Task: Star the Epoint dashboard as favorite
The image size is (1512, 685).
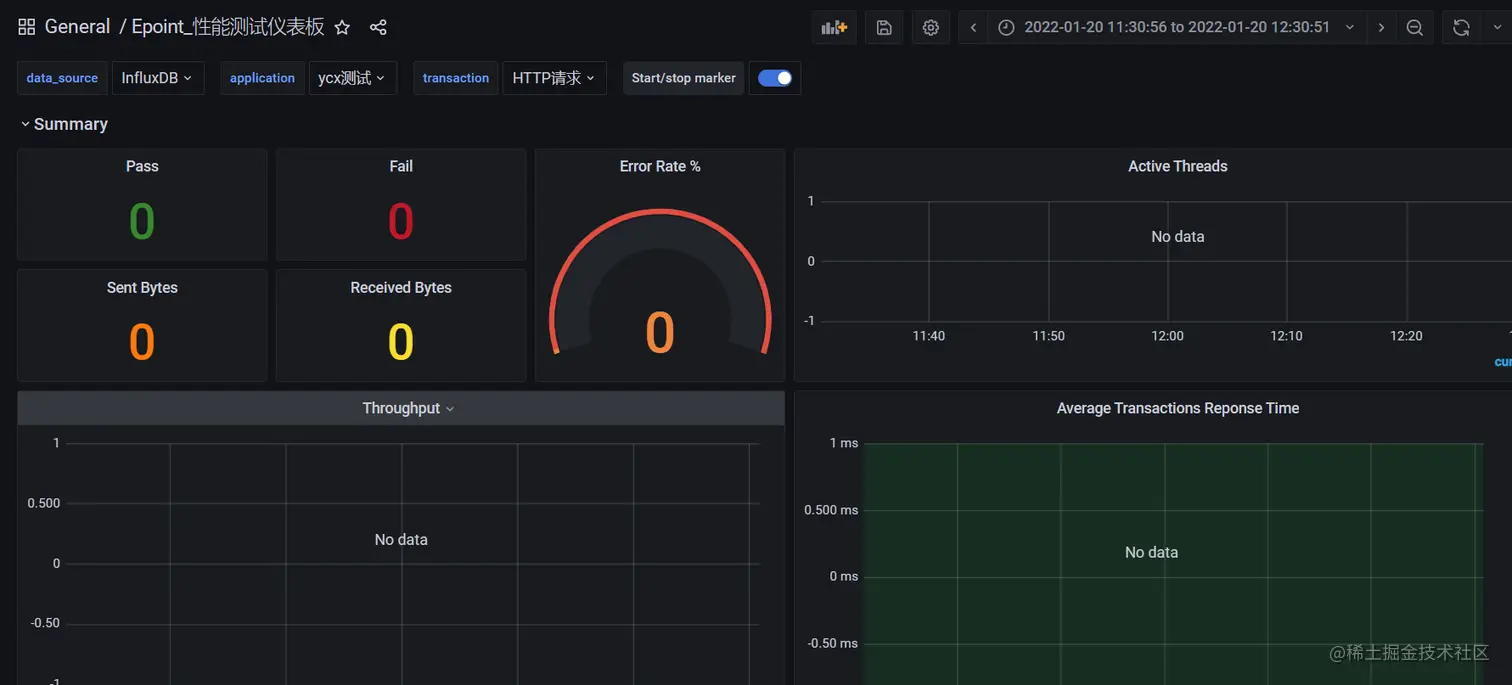Action: 342,27
